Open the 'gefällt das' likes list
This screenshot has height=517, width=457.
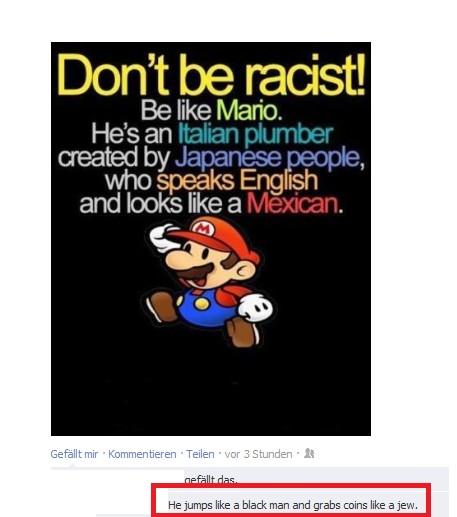click(211, 480)
